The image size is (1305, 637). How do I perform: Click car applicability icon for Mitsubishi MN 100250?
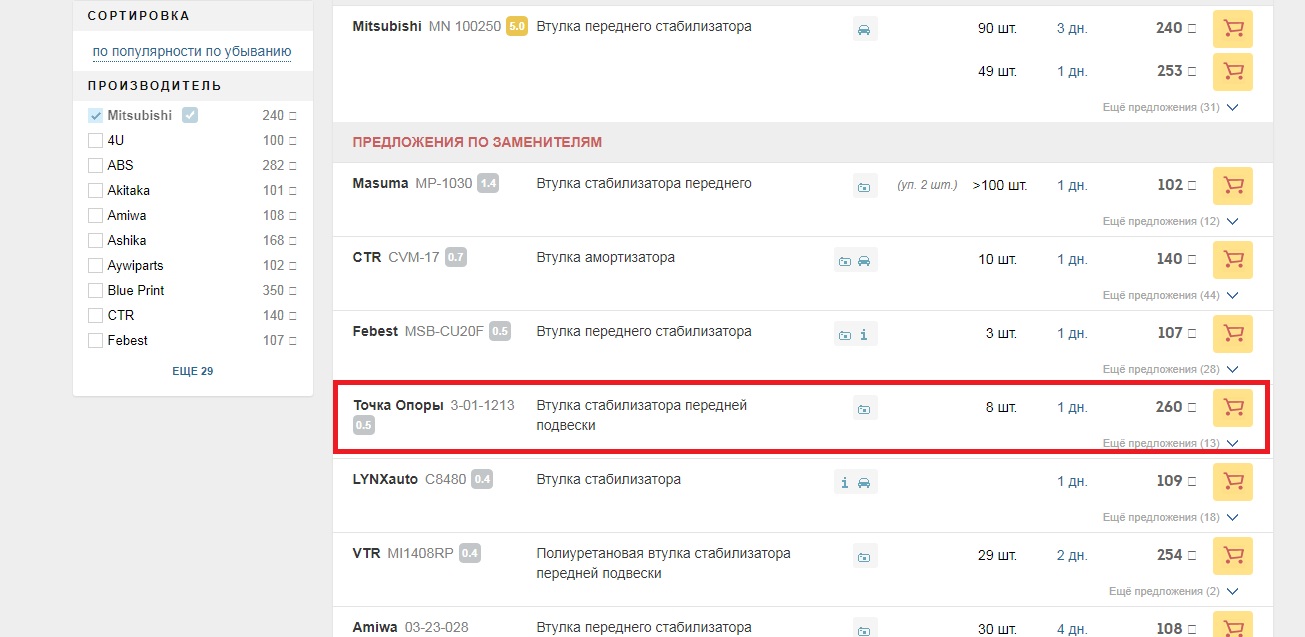865,29
